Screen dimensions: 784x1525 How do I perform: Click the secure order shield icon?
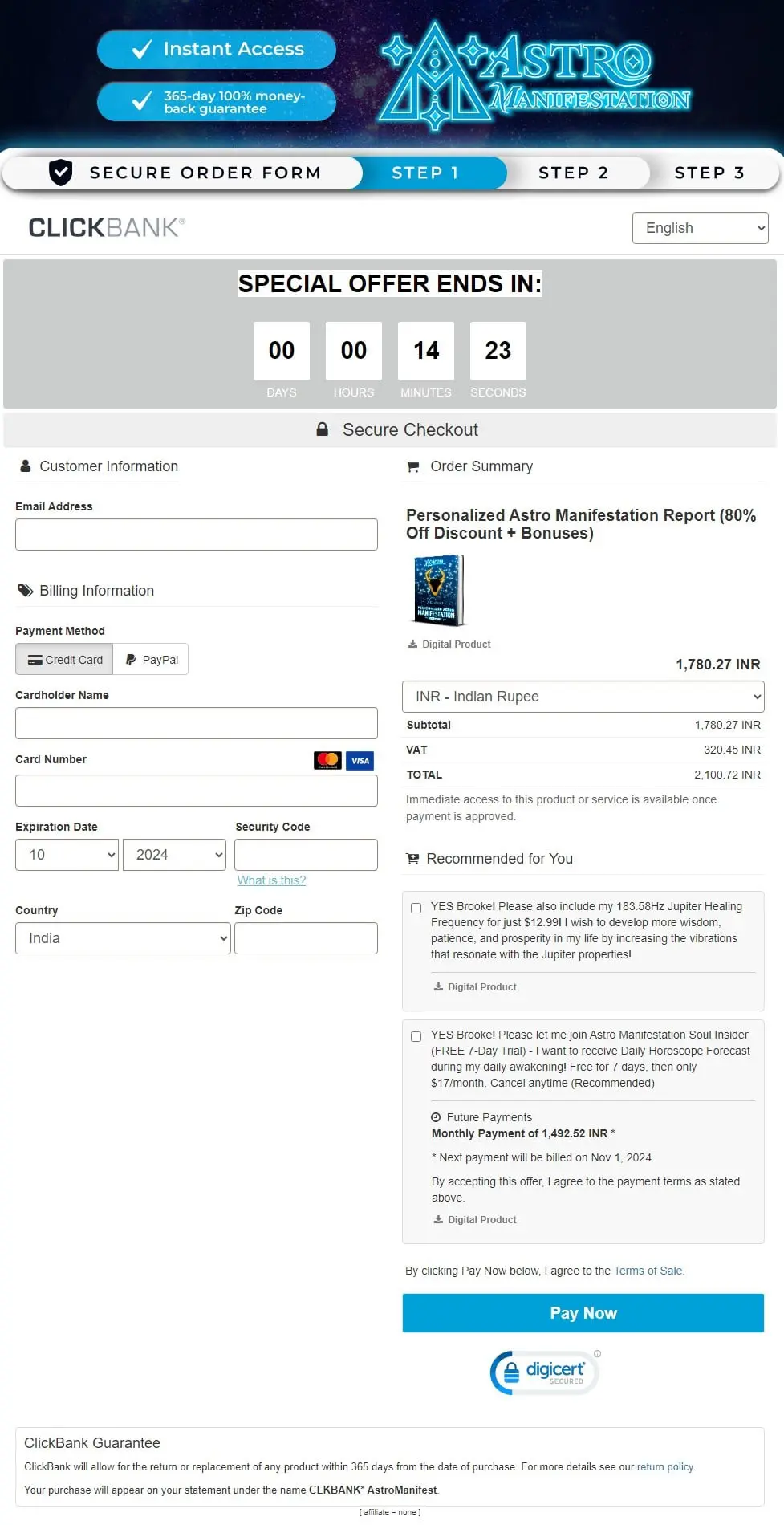click(x=61, y=173)
